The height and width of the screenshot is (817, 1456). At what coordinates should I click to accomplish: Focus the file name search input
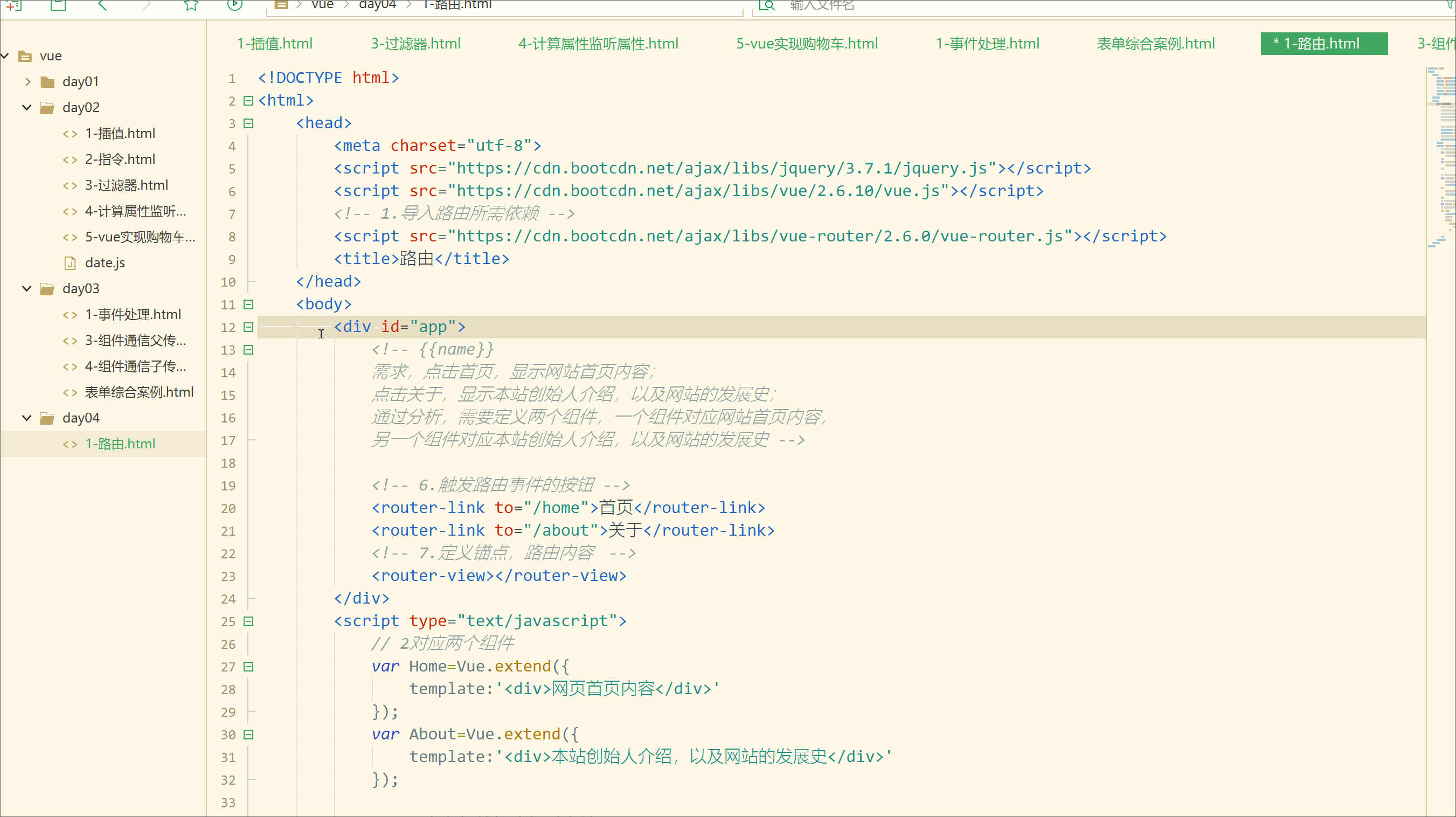click(822, 5)
